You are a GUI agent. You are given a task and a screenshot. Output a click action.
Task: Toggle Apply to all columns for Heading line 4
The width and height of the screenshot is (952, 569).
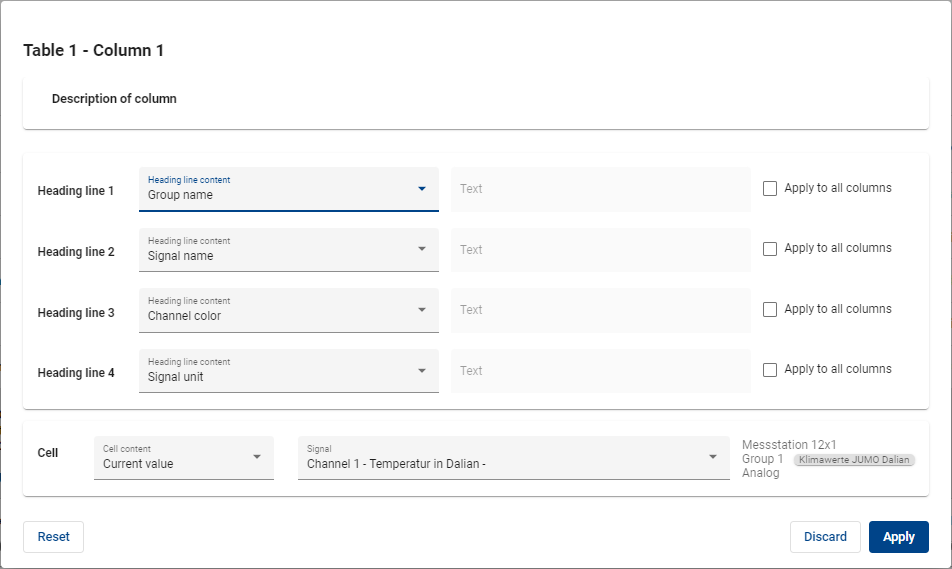coord(770,370)
